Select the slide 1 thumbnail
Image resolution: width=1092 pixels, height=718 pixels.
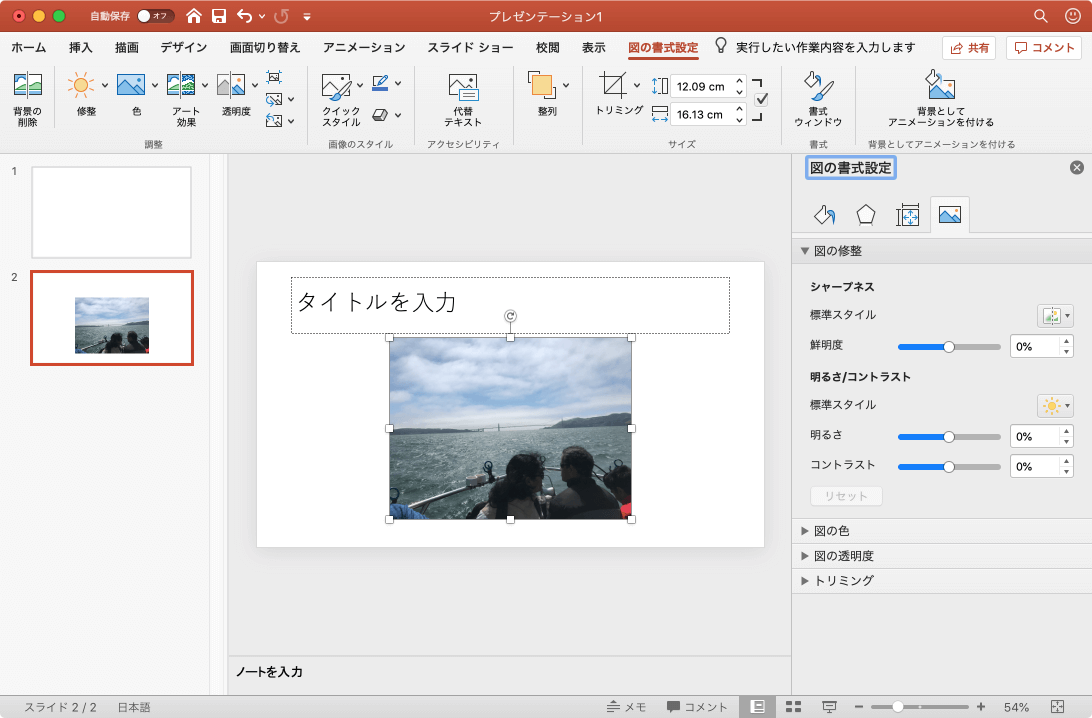point(111,212)
